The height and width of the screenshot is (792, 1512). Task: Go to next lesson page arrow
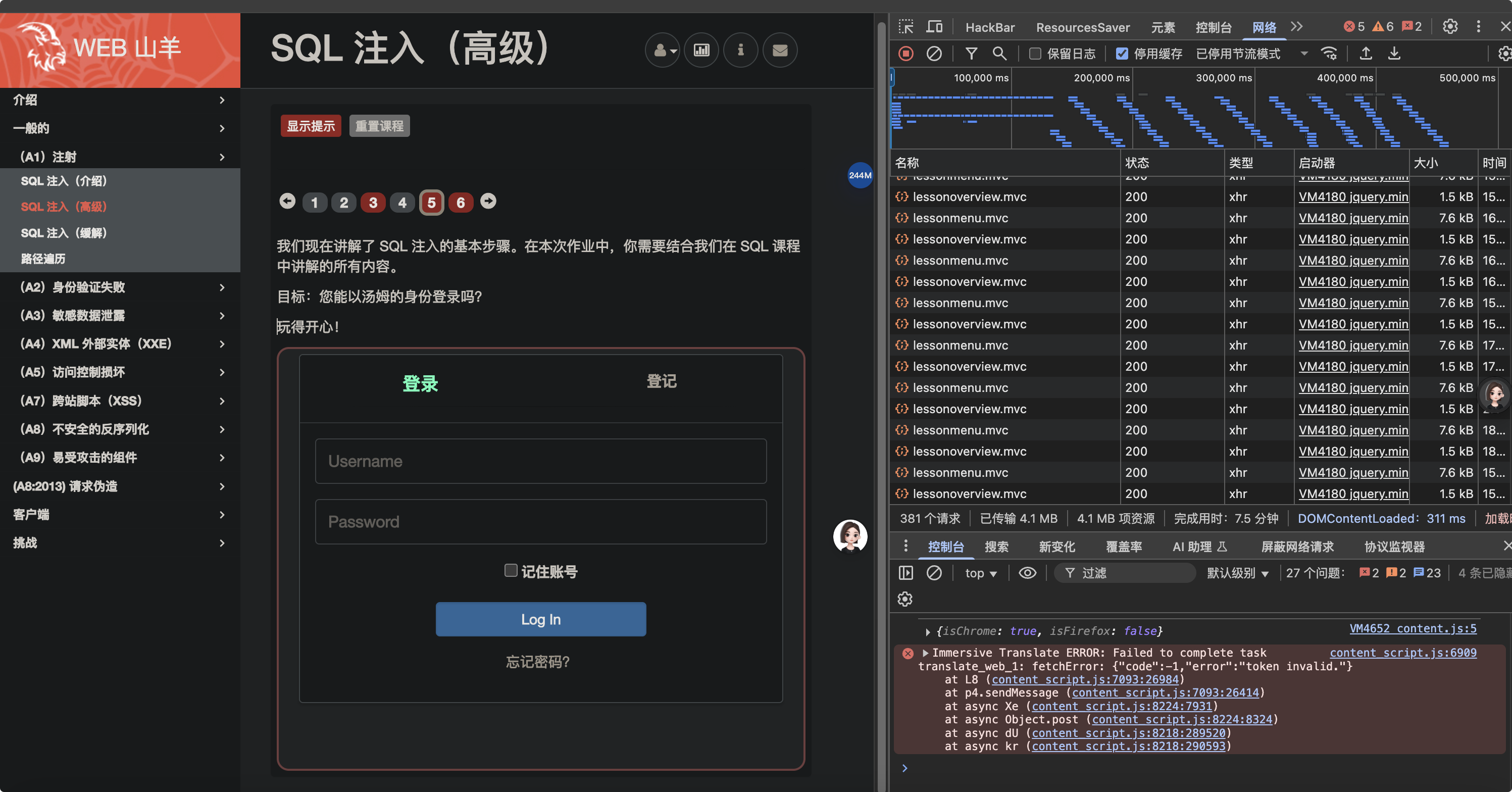click(488, 202)
